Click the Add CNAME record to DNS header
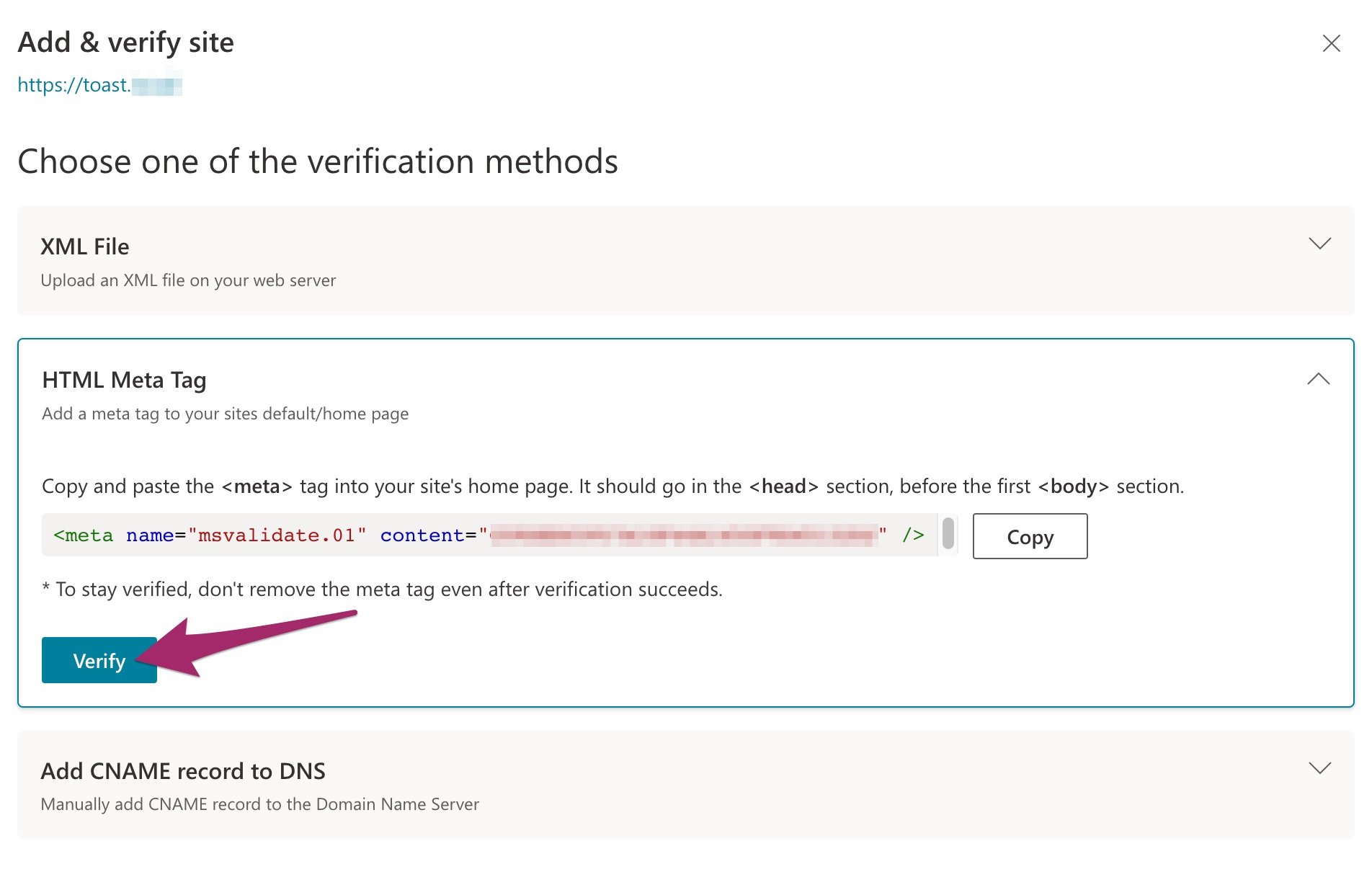 pyautogui.click(x=183, y=770)
